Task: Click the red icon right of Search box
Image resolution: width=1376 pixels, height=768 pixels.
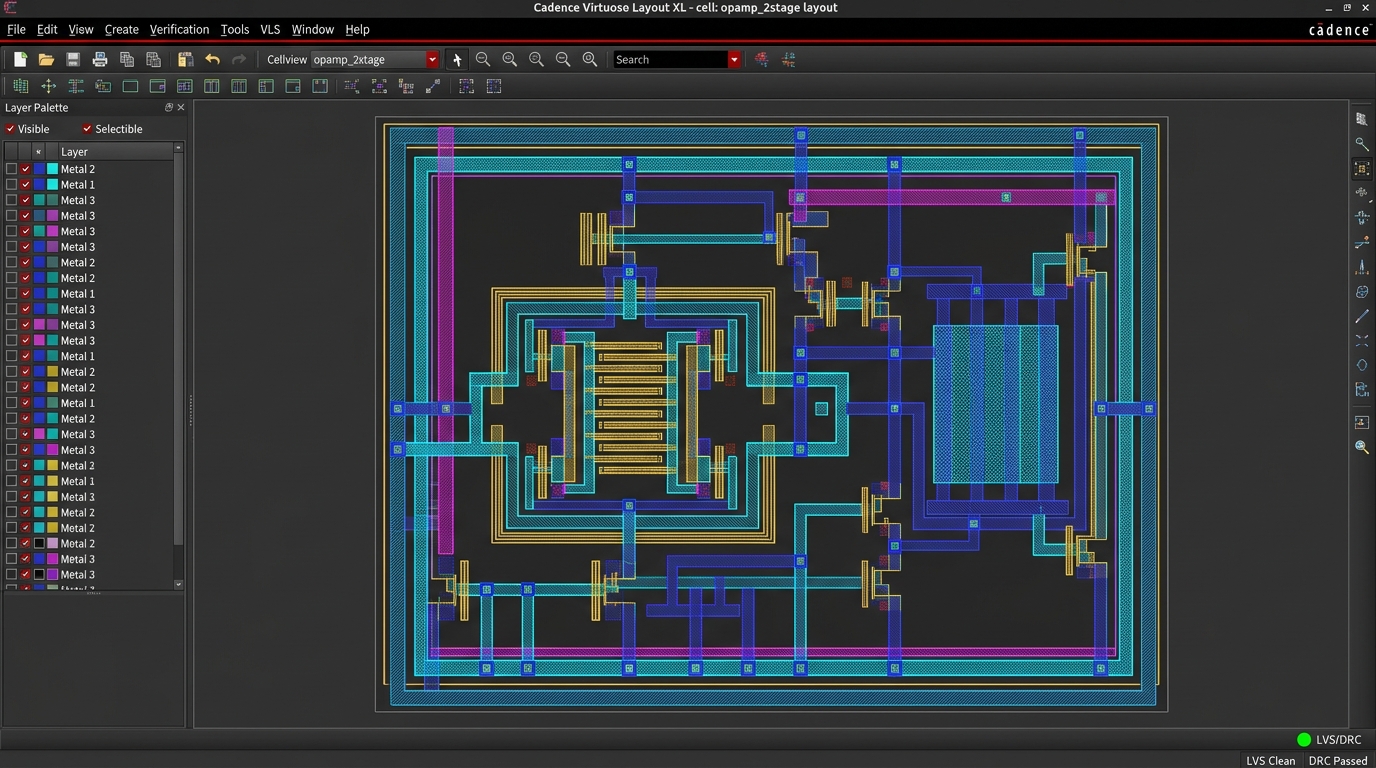Action: [762, 60]
